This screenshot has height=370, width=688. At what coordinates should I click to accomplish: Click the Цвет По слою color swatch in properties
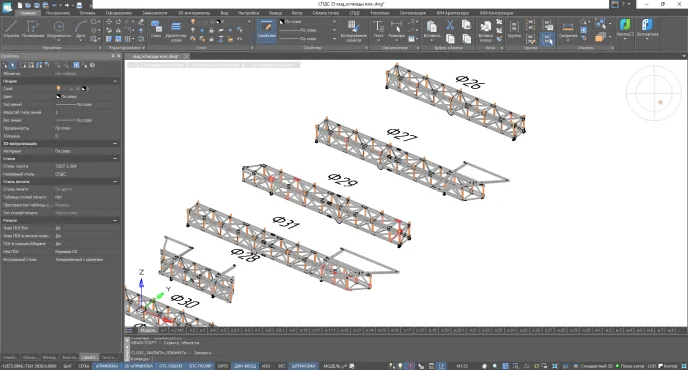point(58,97)
